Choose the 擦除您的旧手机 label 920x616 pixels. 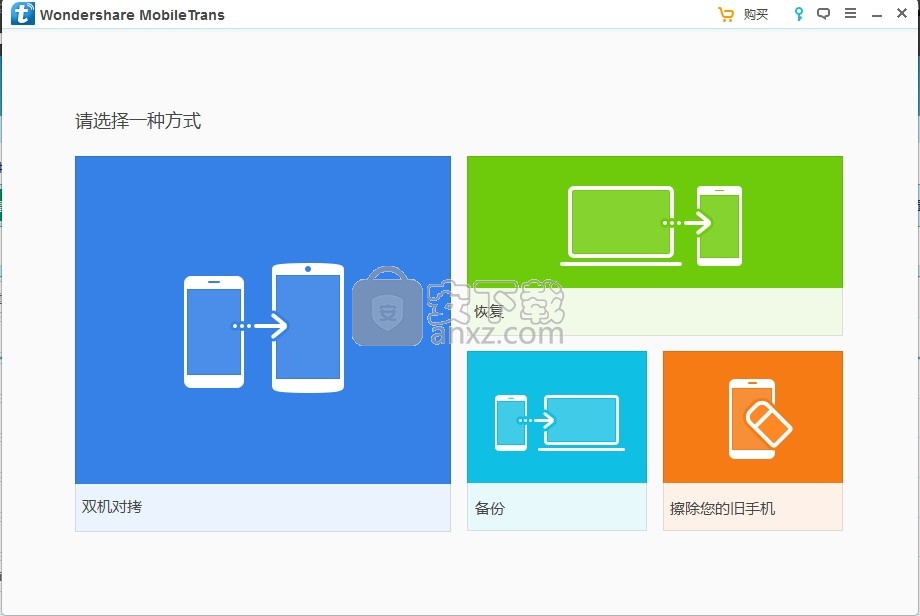coord(722,508)
